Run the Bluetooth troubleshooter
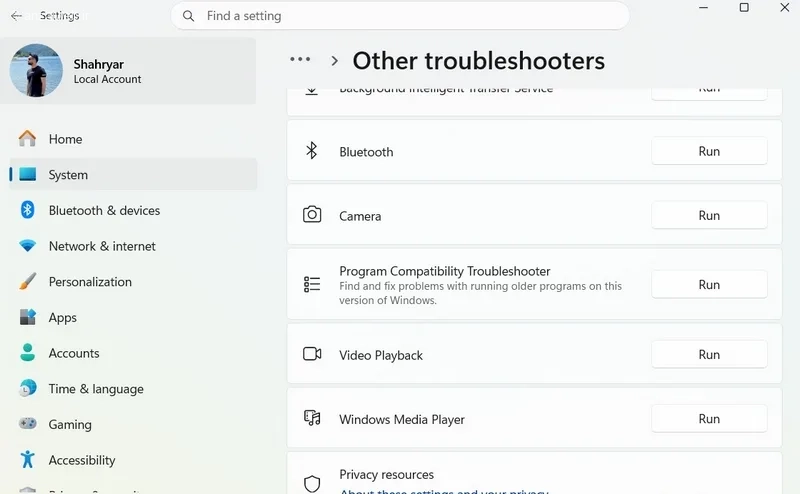Screen dimensions: 800x494 (x=709, y=151)
